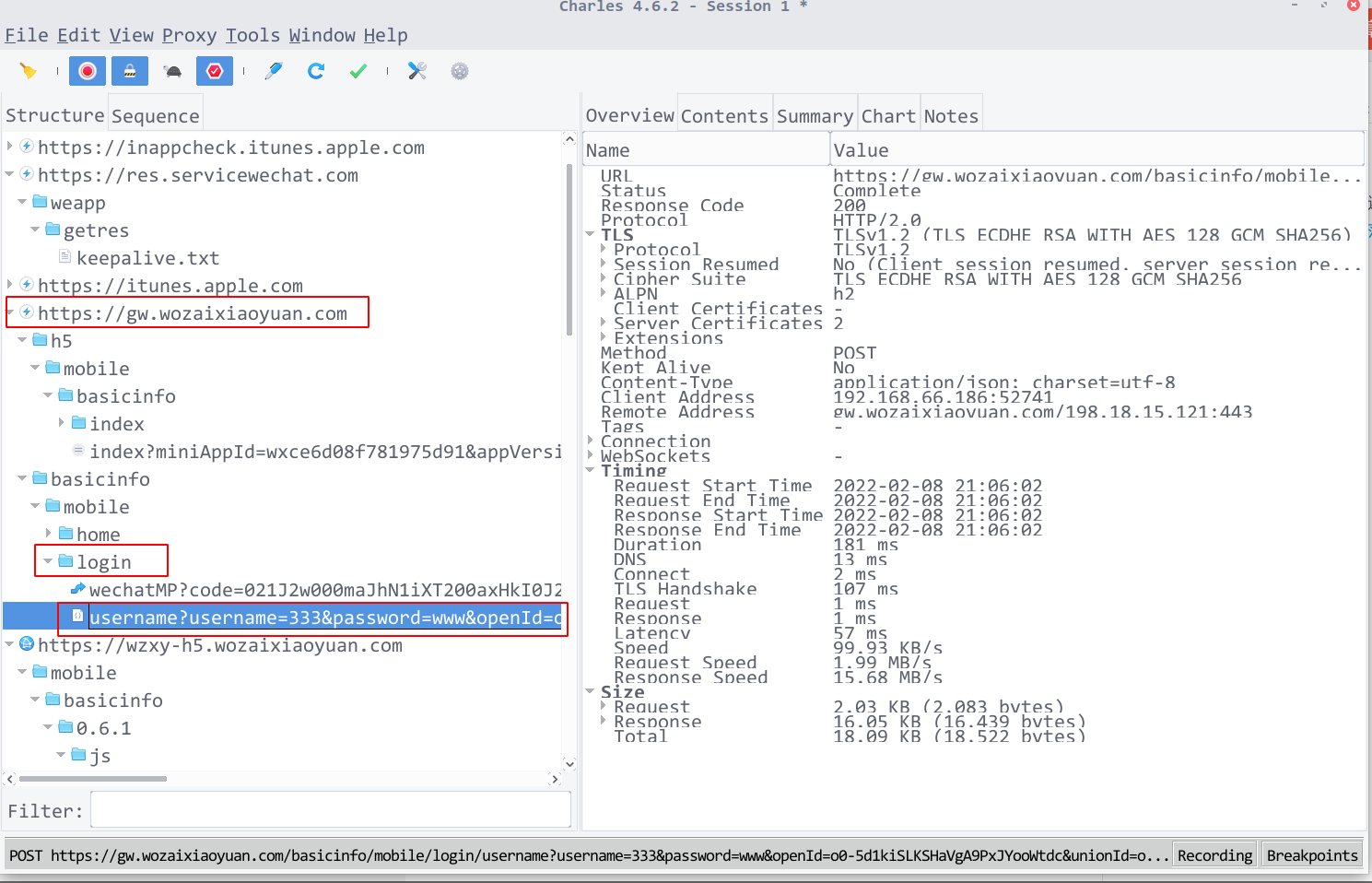Collapse the getres folder arrow
This screenshot has height=883, width=1372.
(35, 229)
